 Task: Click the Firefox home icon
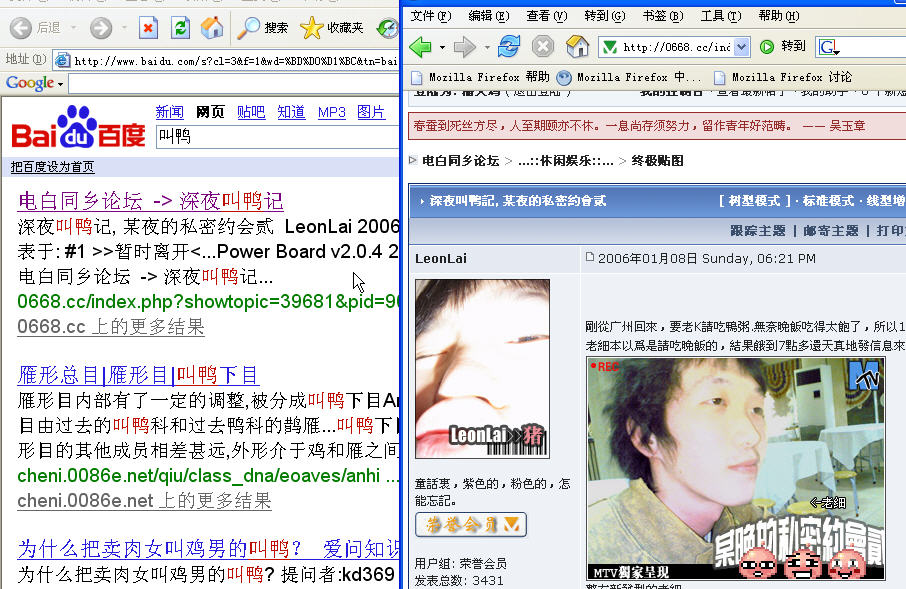(577, 47)
